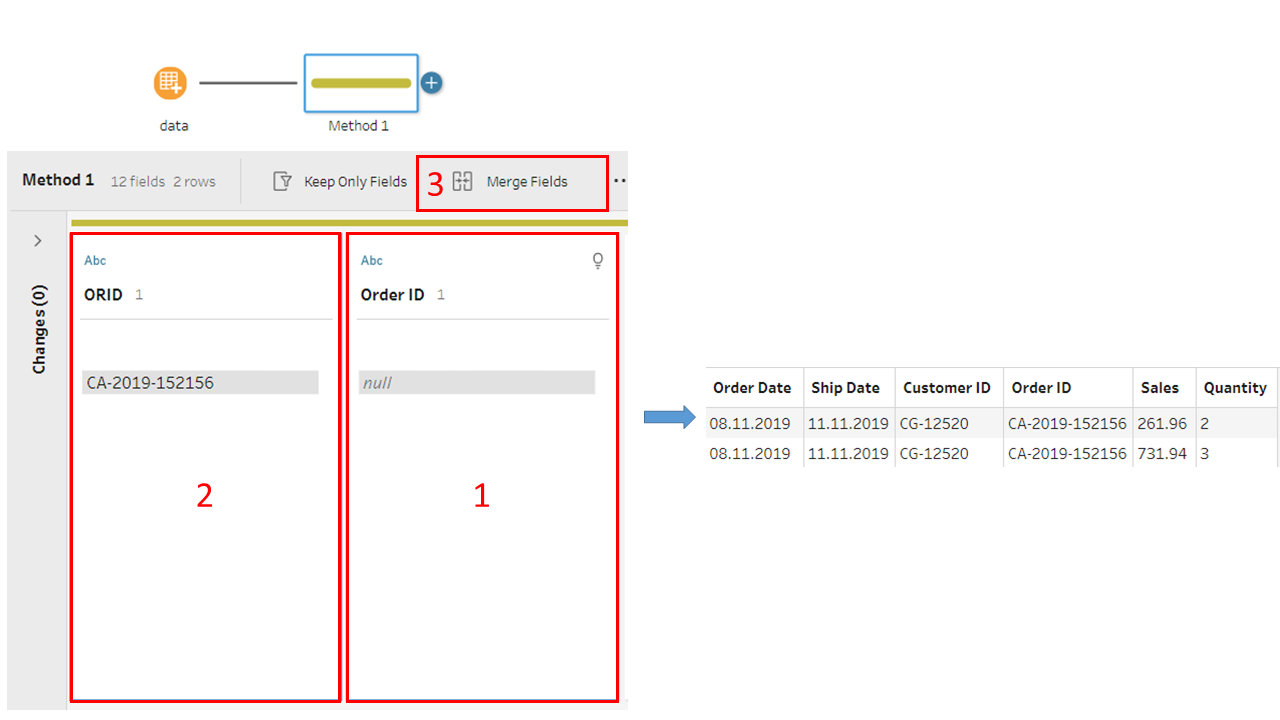Click the Merge Fields icon

[462, 182]
